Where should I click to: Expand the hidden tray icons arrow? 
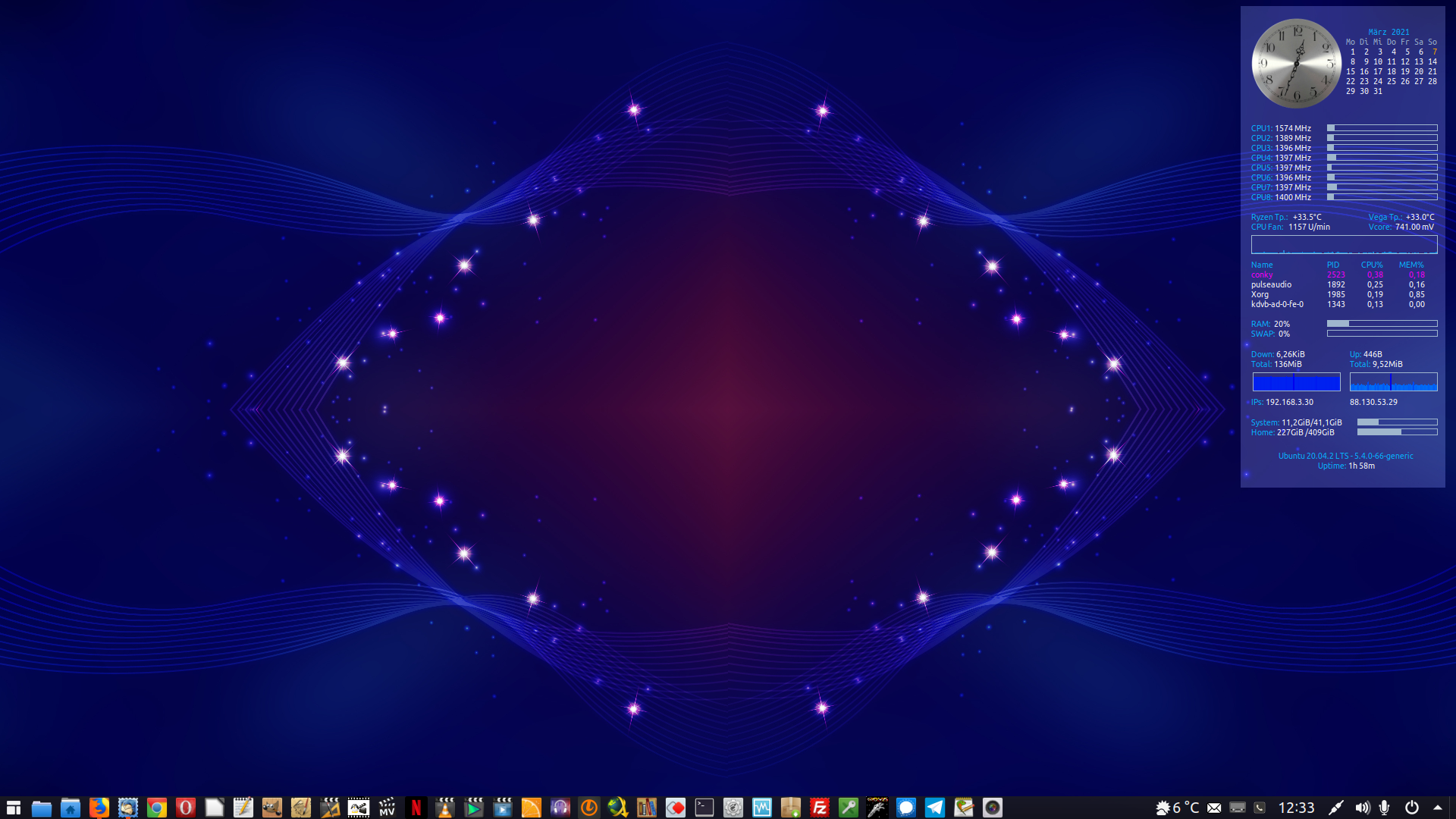pos(1438,808)
